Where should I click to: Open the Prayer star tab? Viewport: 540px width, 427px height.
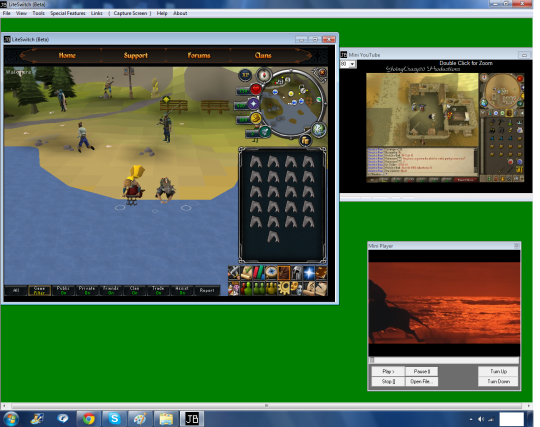309,272
